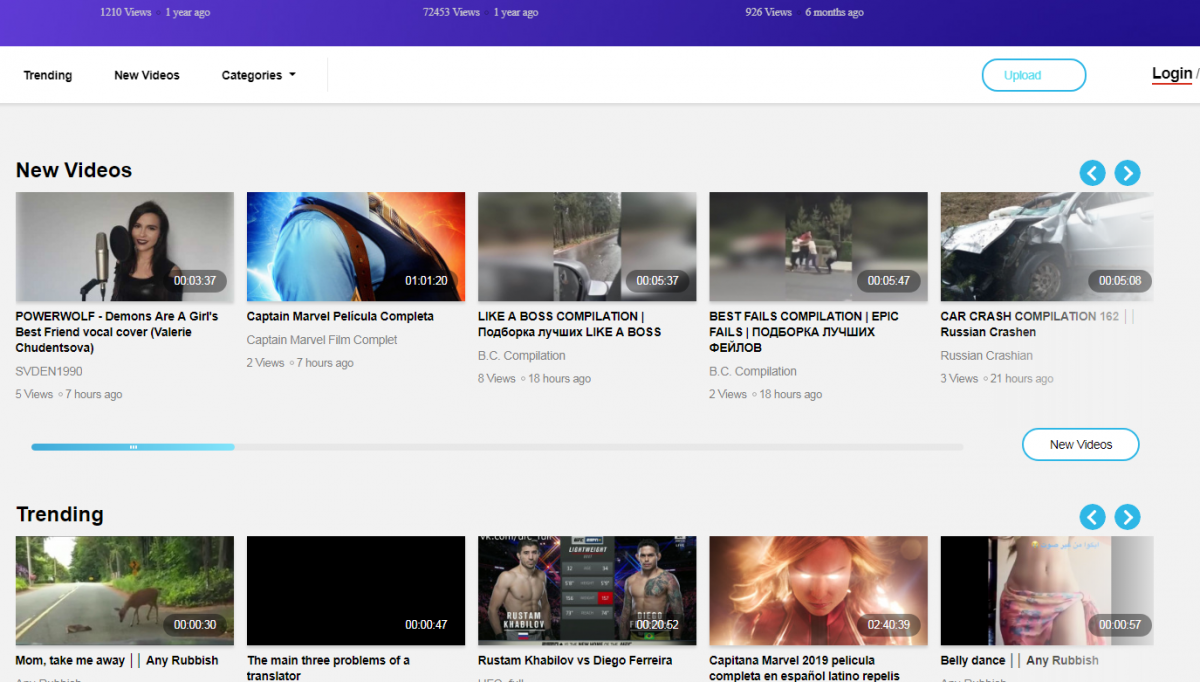Open New Videos in the navigation bar
The width and height of the screenshot is (1200, 682).
147,75
